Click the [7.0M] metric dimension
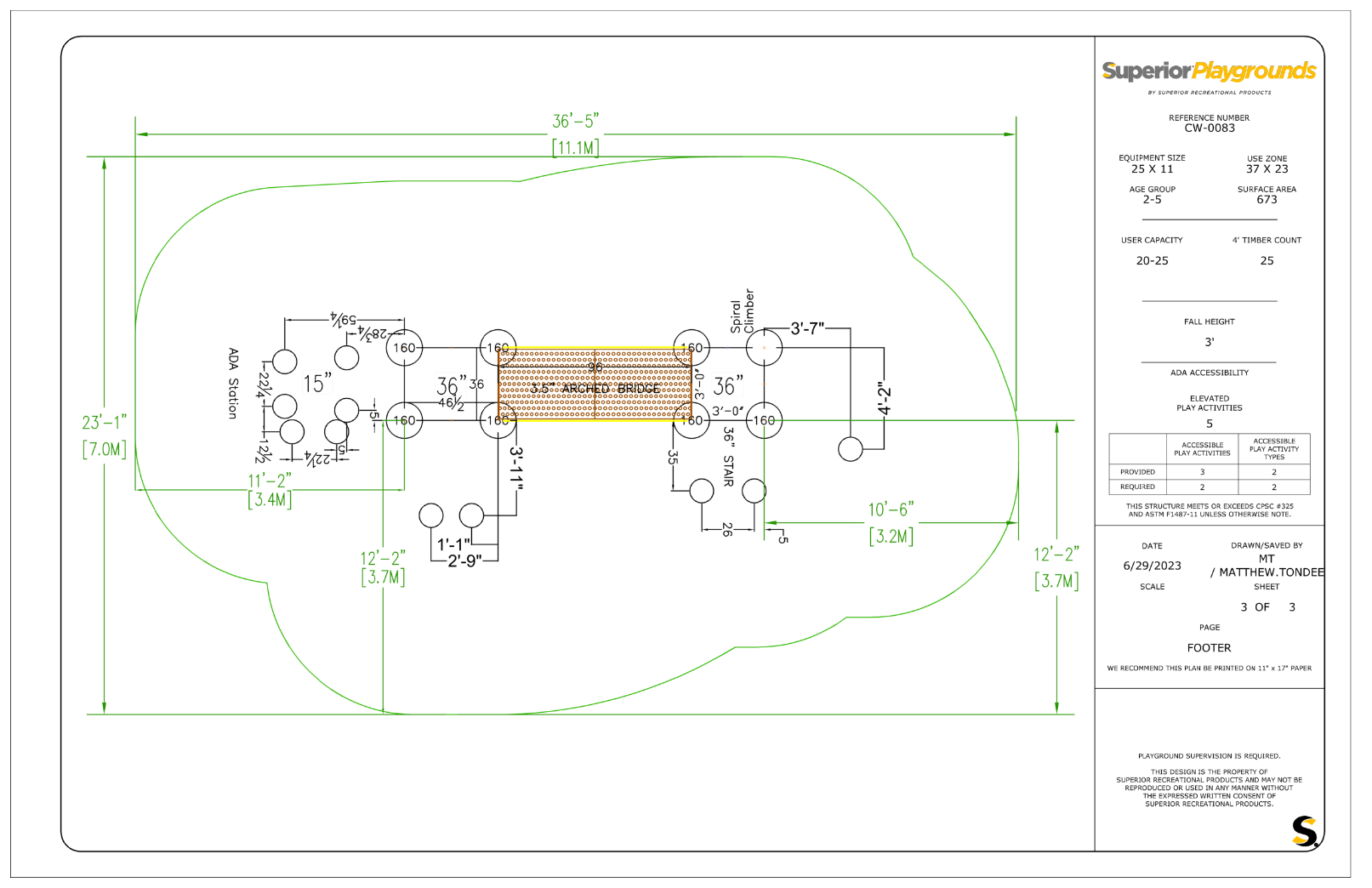This screenshot has height=888, width=1372. 105,449
